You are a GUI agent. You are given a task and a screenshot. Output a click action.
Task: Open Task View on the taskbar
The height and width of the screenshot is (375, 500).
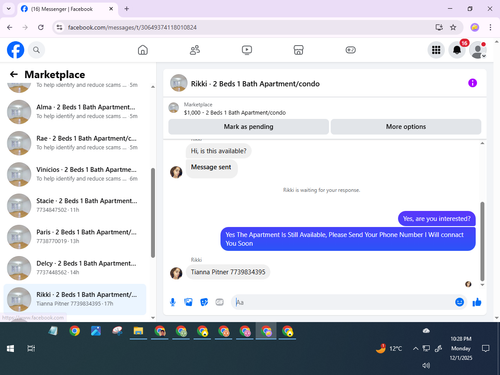[31, 349]
